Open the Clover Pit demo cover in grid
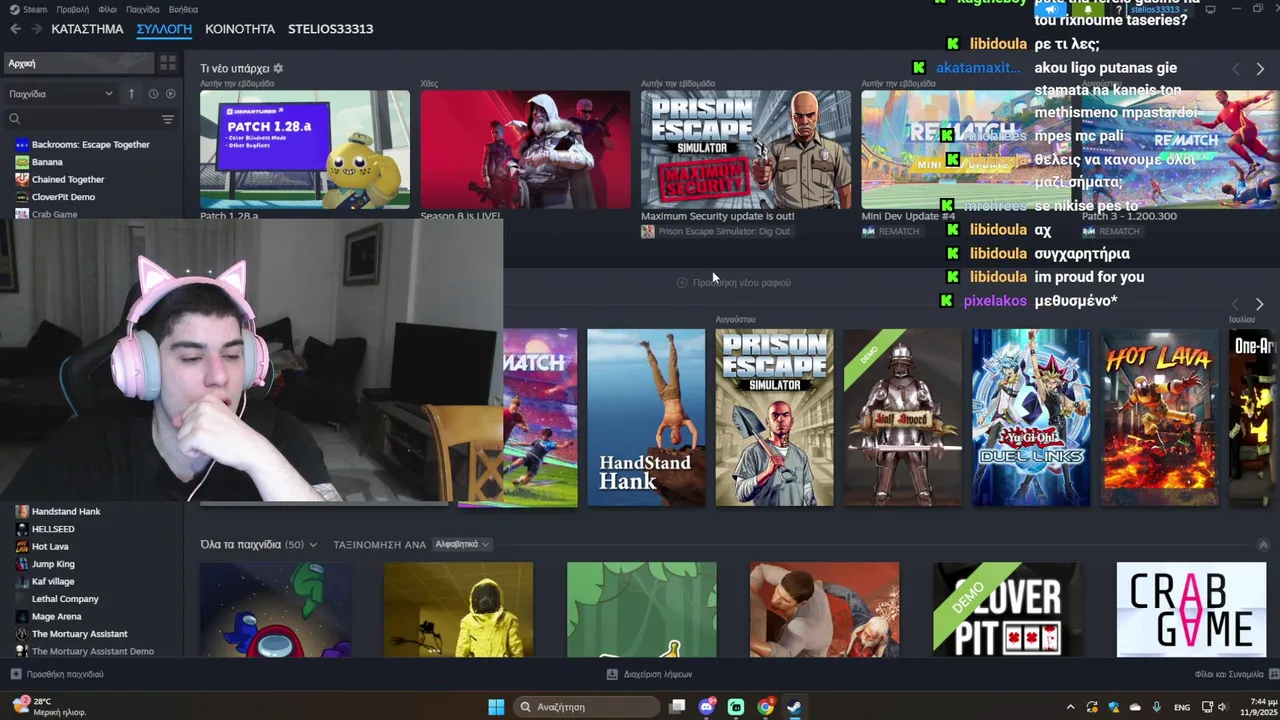Image resolution: width=1280 pixels, height=720 pixels. point(1008,609)
